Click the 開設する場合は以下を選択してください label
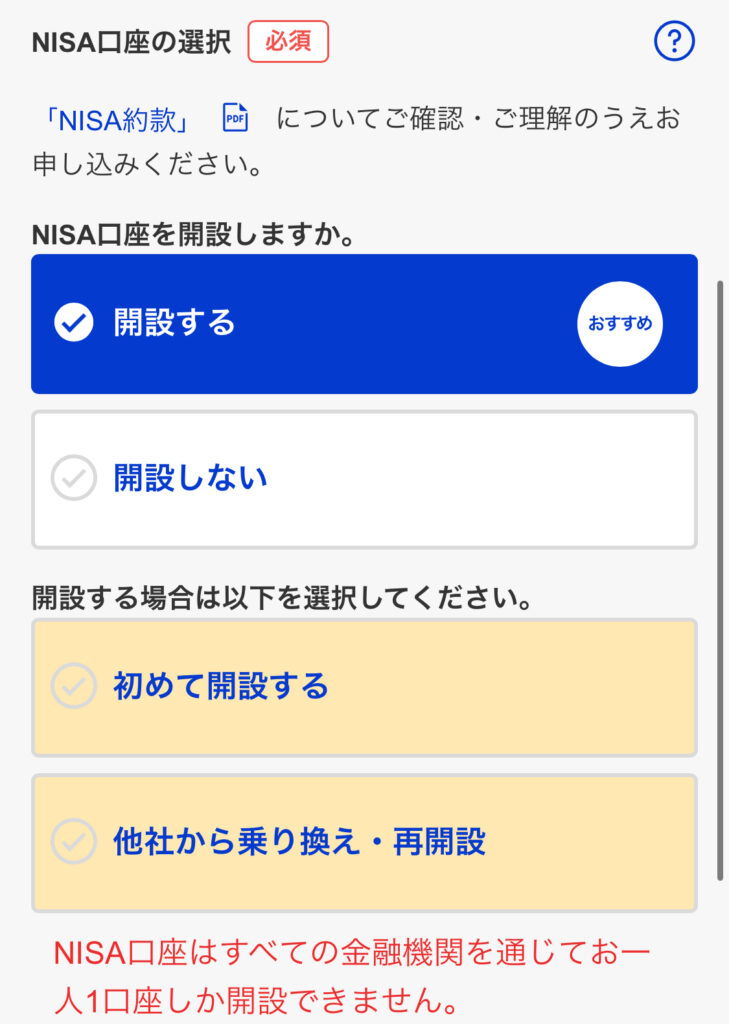 pos(281,599)
